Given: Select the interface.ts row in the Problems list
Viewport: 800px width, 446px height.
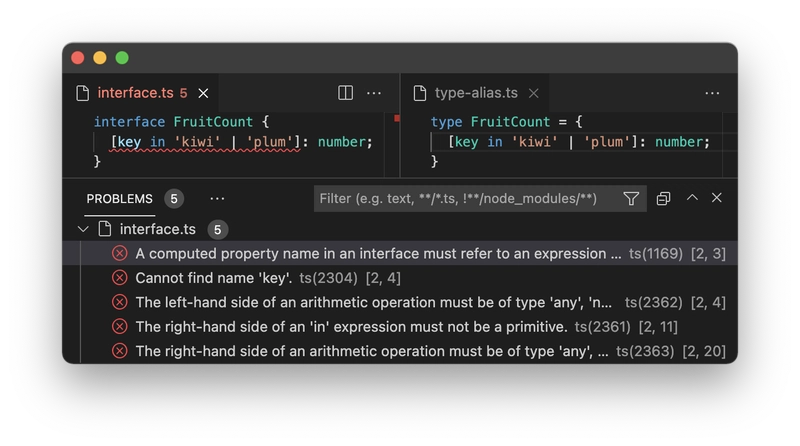Looking at the screenshot, I should (x=400, y=229).
